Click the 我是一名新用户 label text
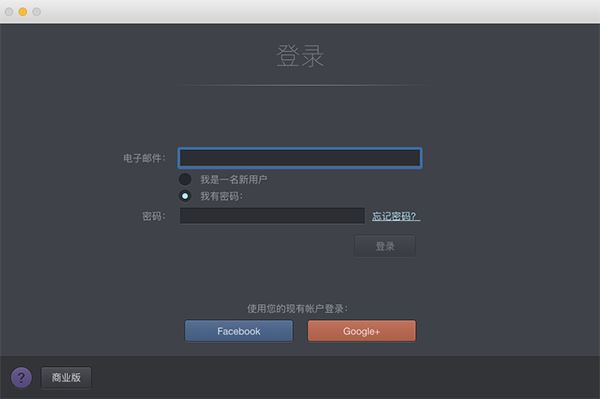 tap(234, 179)
